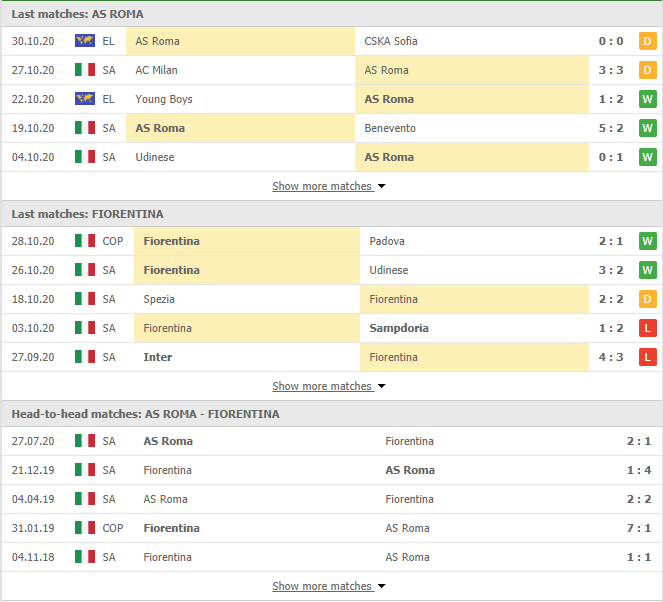Click the Italy flag beside AC Milan match

coord(85,69)
